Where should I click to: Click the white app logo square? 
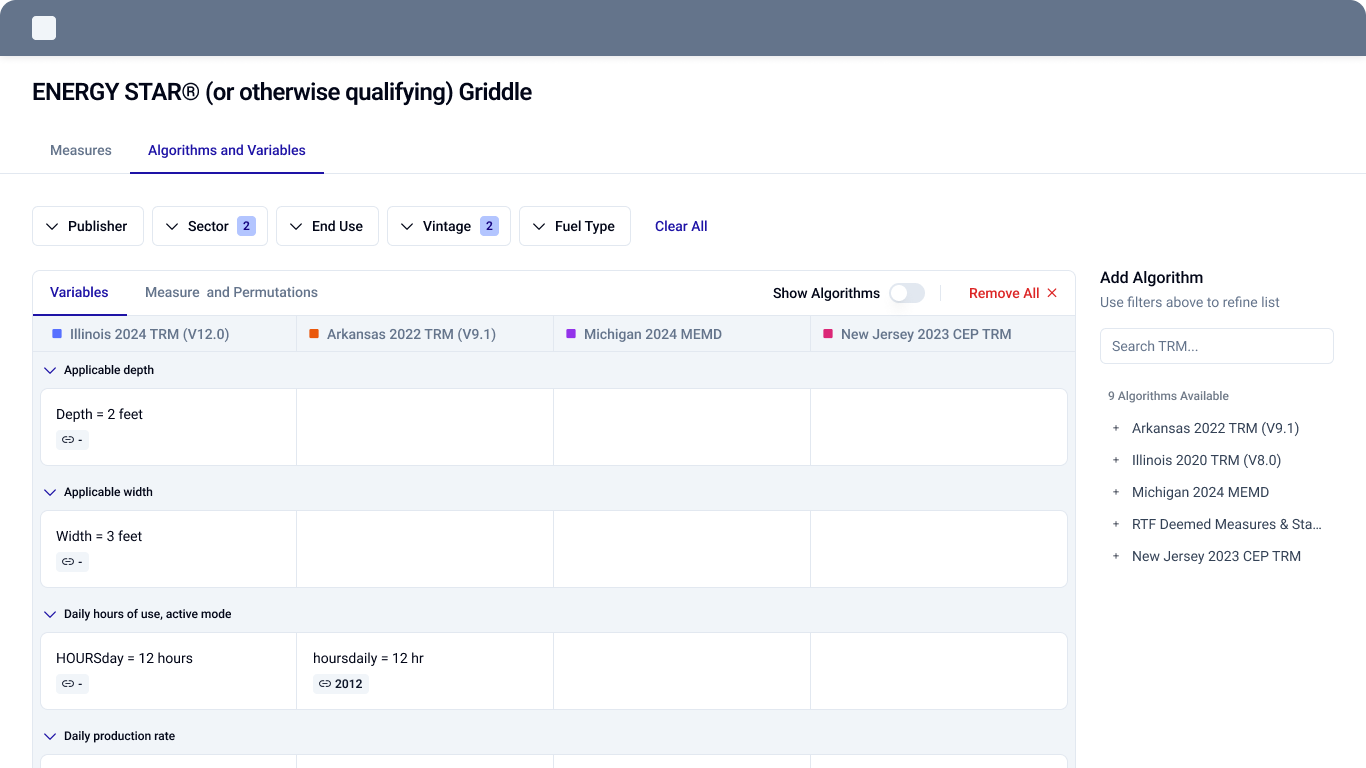[x=44, y=28]
